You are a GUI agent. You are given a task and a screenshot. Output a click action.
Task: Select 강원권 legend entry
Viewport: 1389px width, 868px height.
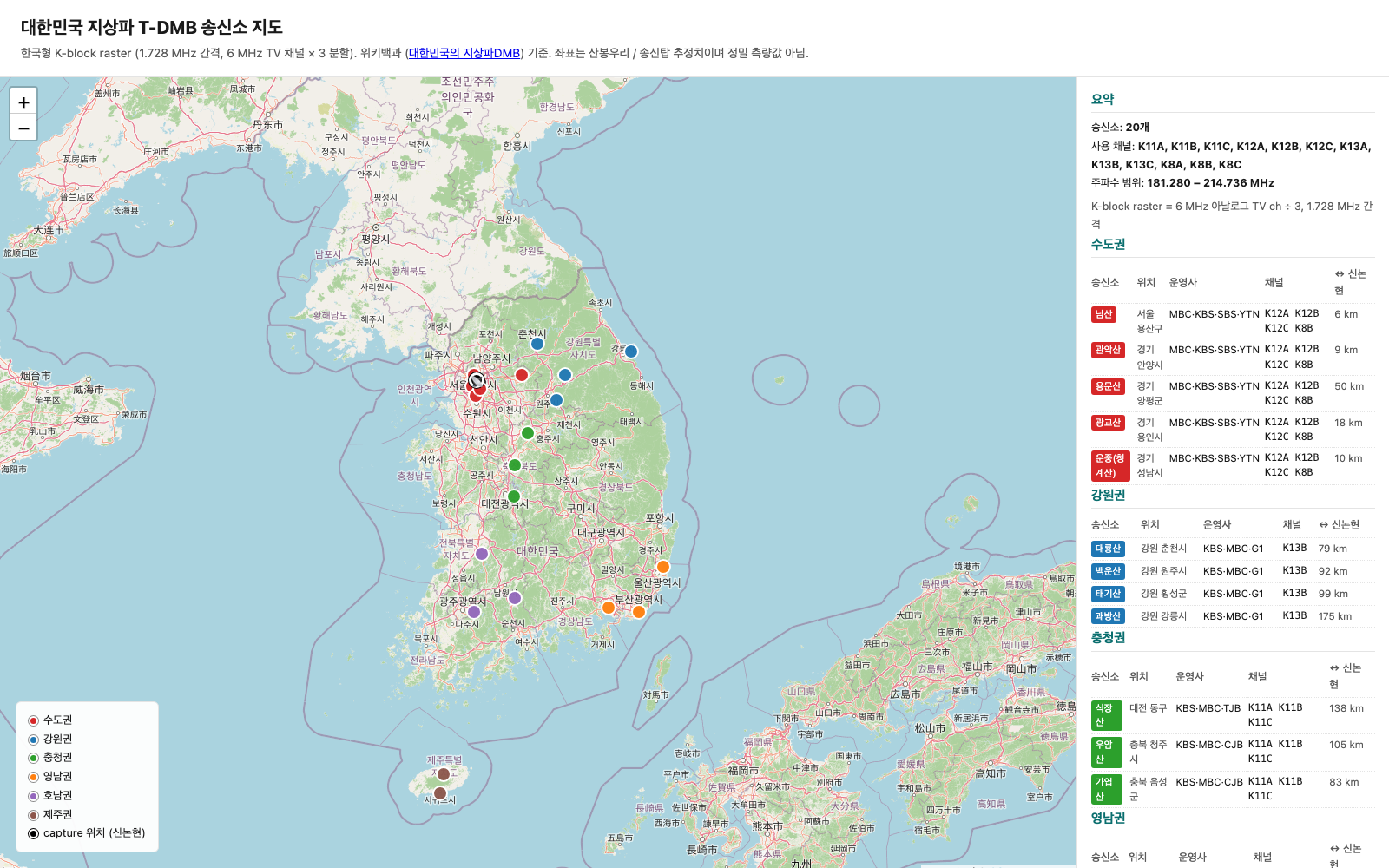[x=50, y=740]
